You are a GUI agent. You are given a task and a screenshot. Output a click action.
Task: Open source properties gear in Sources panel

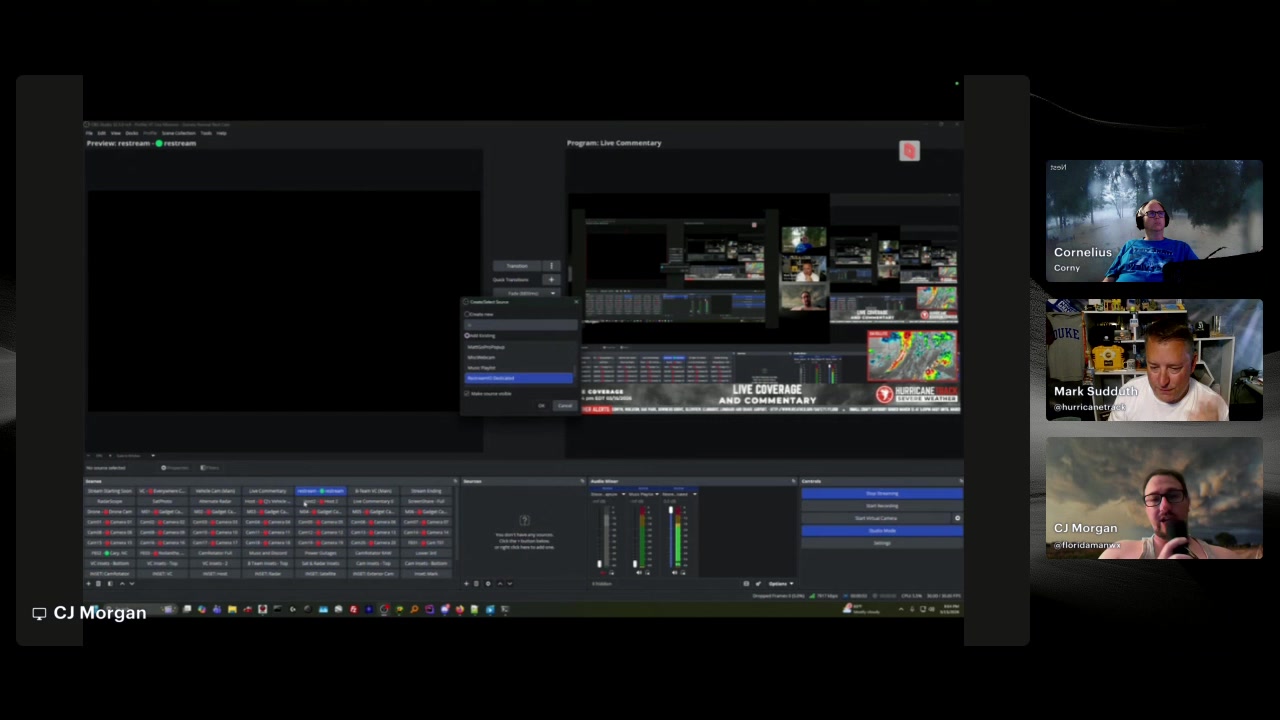pyautogui.click(x=488, y=583)
